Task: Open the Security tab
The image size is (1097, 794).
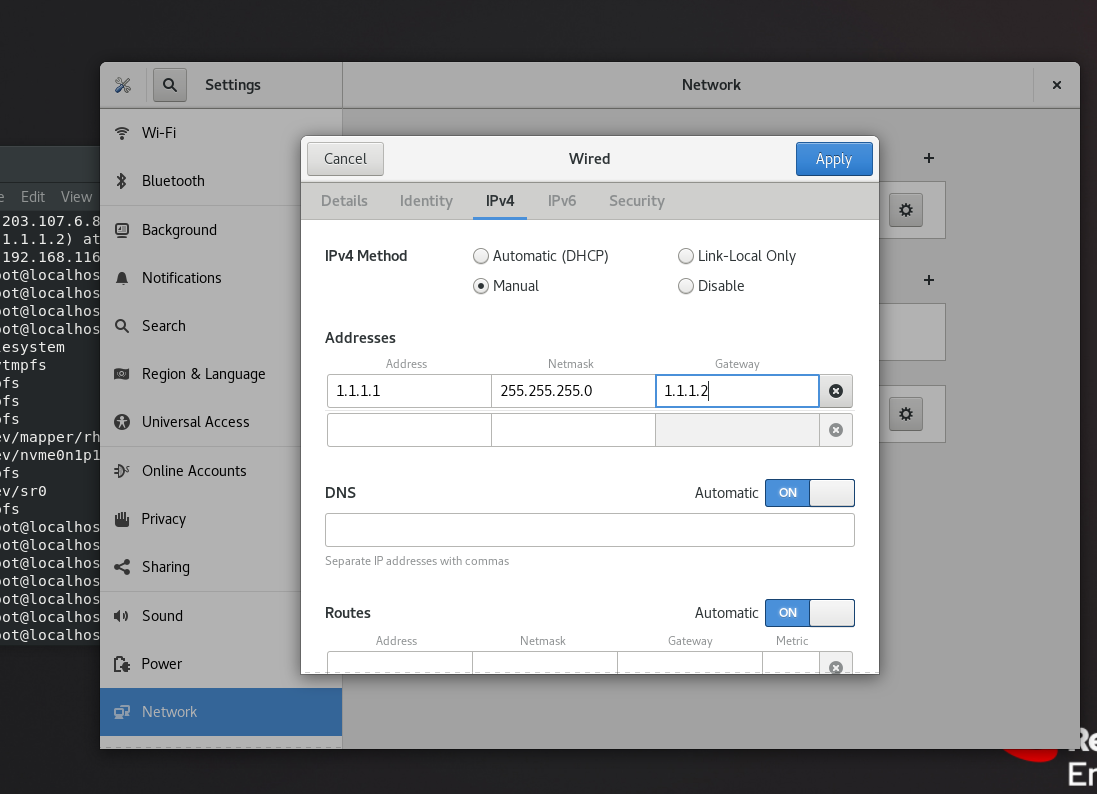Action: [x=637, y=201]
